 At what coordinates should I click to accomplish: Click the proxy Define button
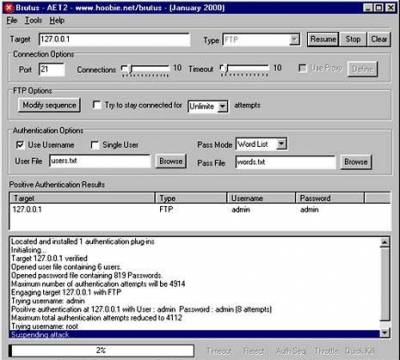coord(362,69)
